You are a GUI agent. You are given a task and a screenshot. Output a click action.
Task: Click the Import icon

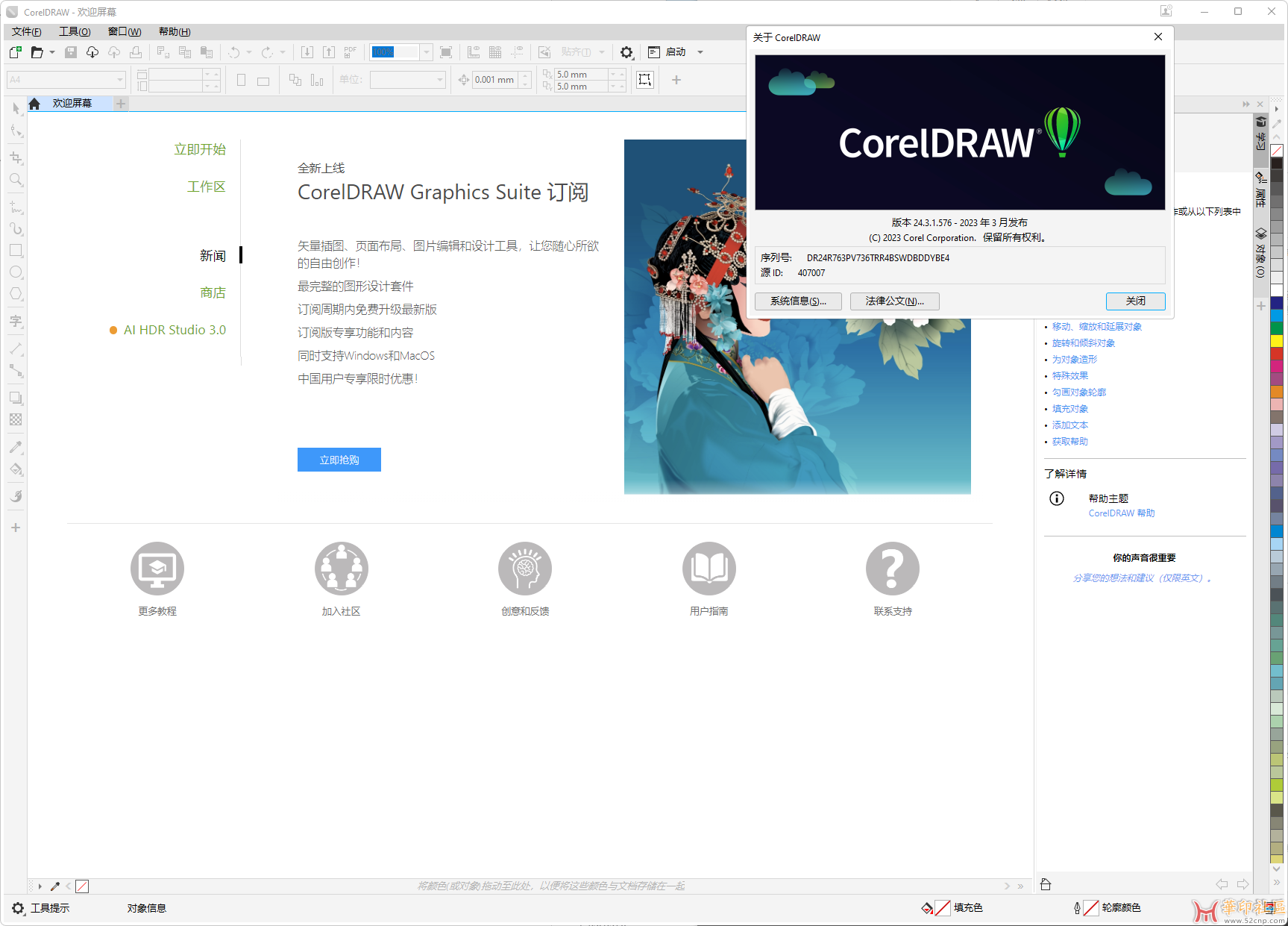click(x=307, y=52)
